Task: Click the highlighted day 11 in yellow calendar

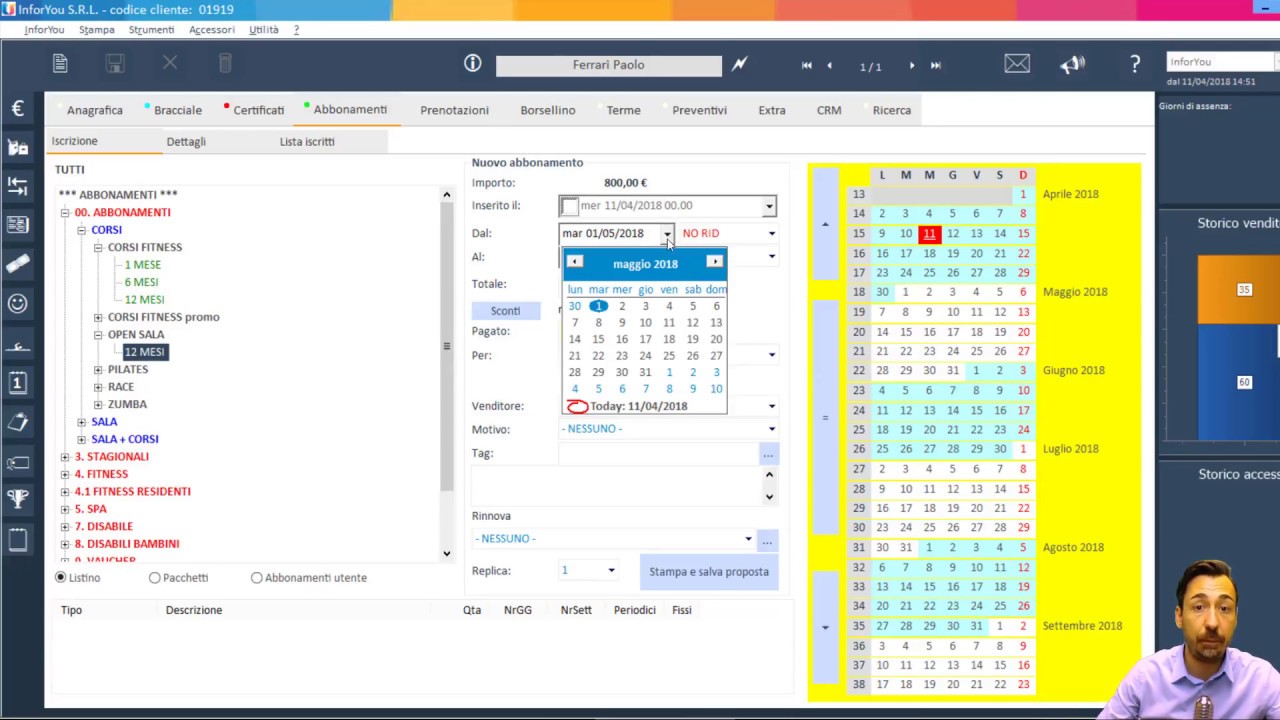Action: pos(929,234)
